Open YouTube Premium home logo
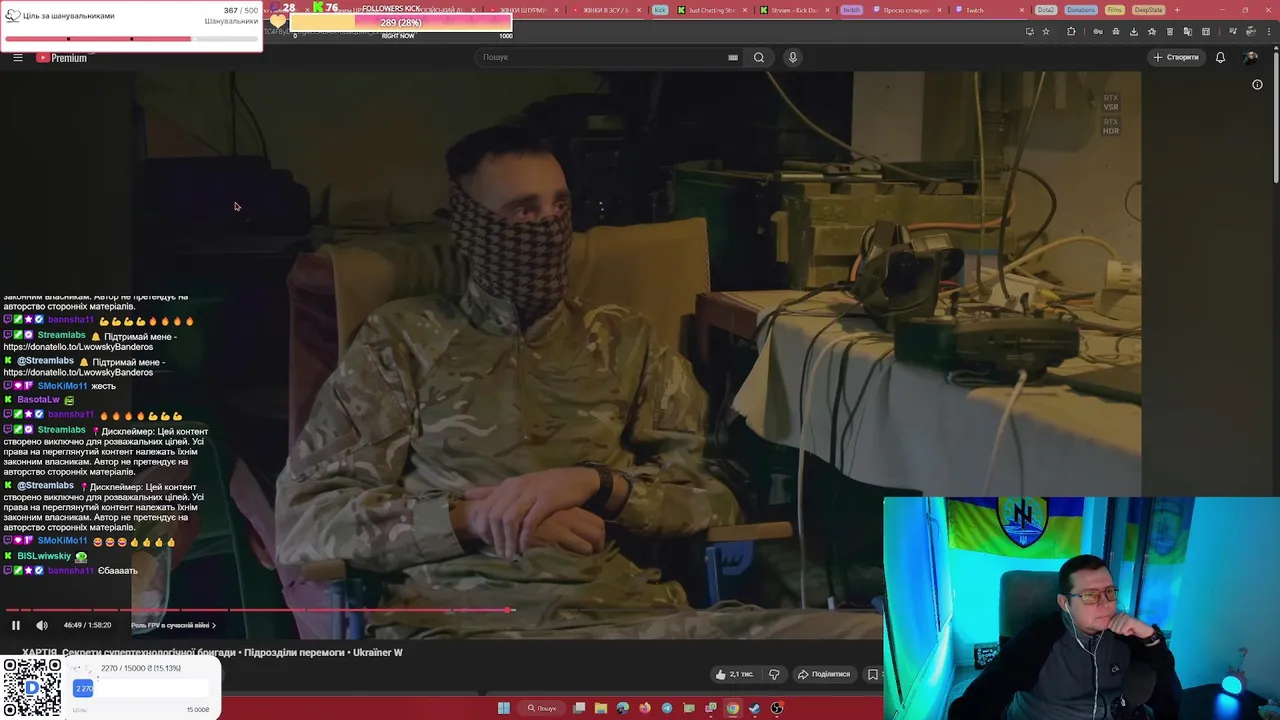 pyautogui.click(x=62, y=57)
